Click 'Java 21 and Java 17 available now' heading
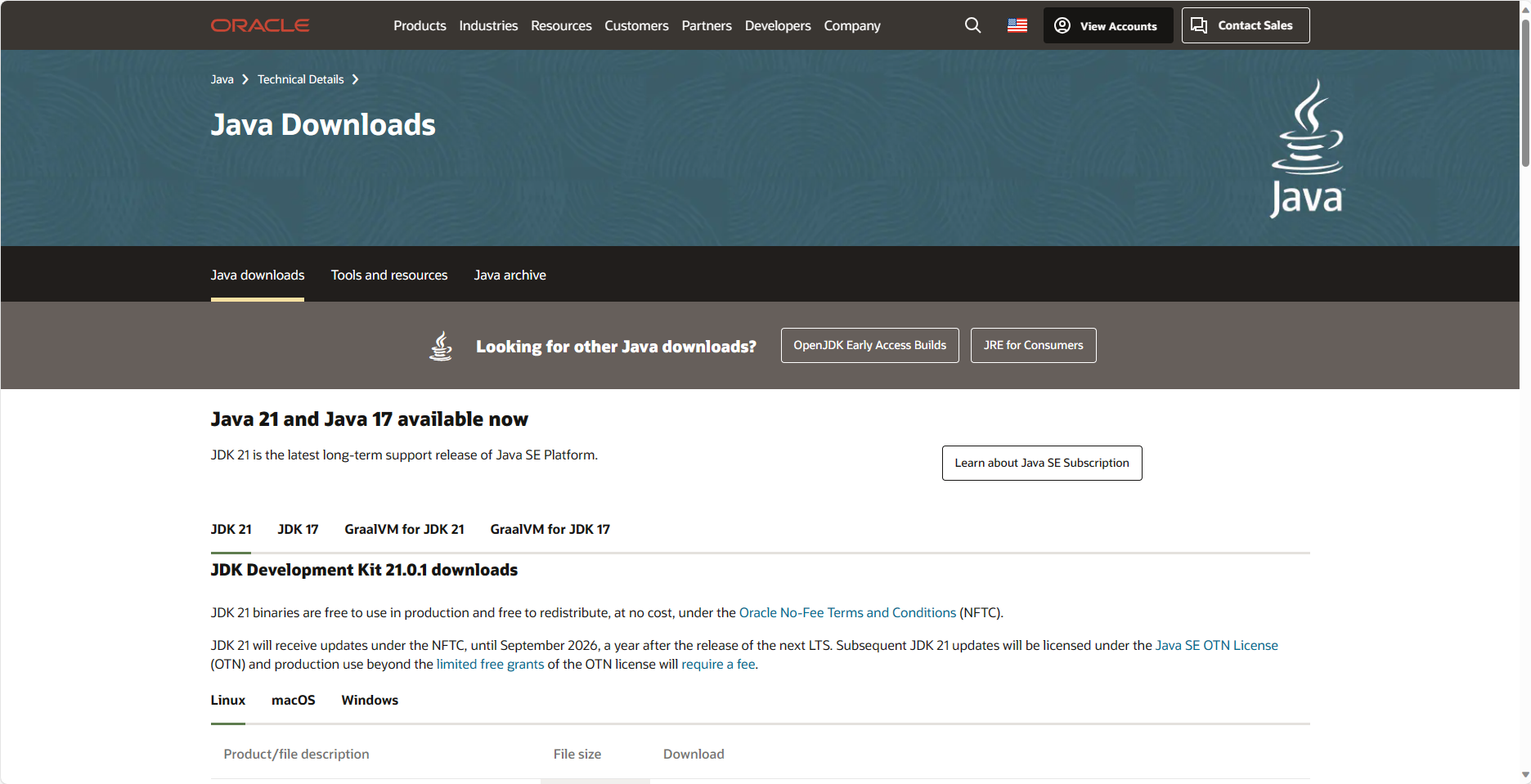Viewport: 1531px width, 784px height. point(370,419)
